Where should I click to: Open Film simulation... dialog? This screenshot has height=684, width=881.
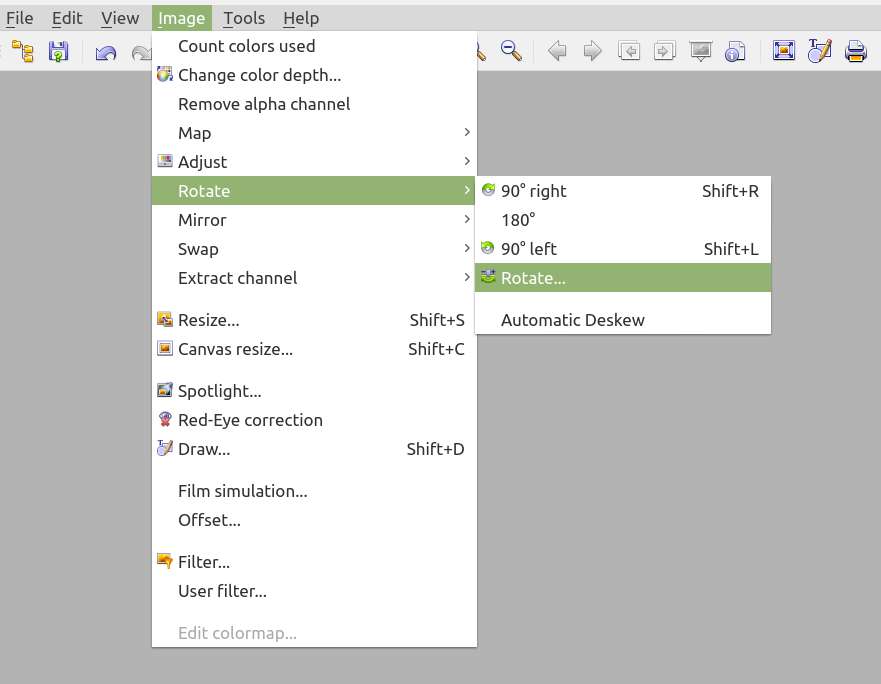click(314, 491)
